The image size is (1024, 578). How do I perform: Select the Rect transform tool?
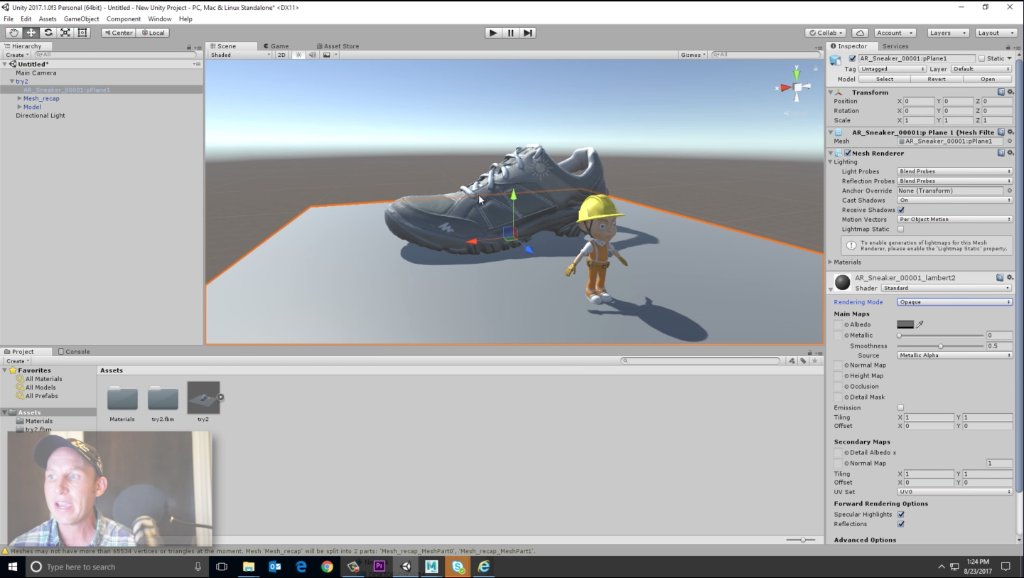click(x=83, y=32)
